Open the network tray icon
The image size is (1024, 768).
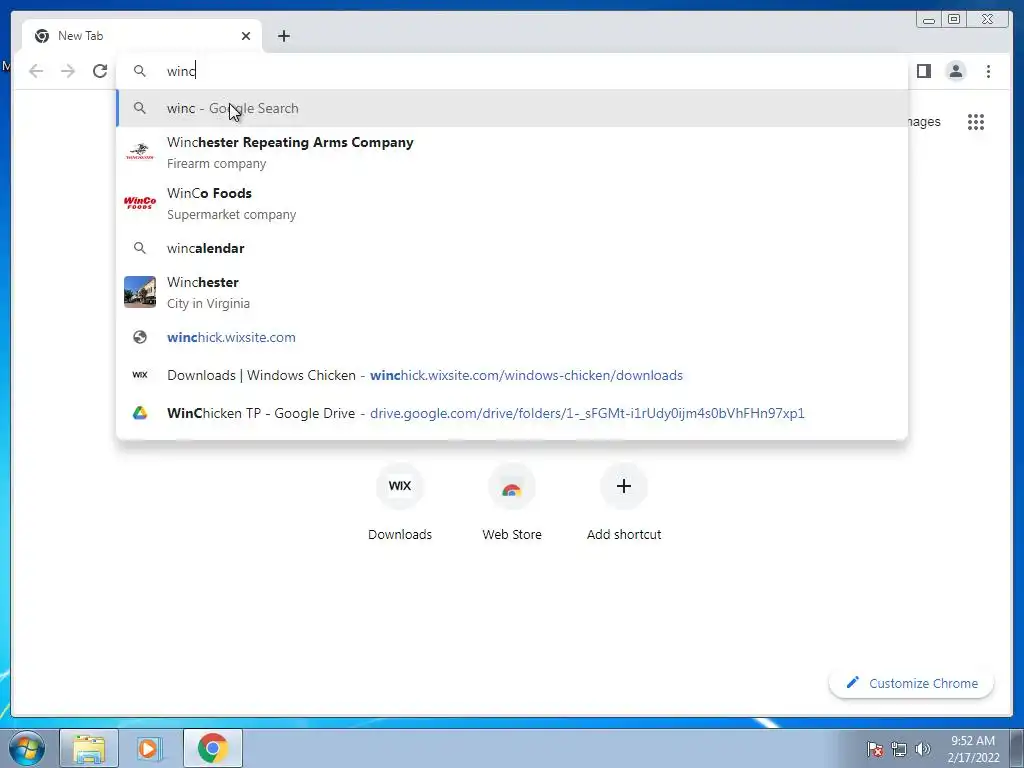[899, 749]
